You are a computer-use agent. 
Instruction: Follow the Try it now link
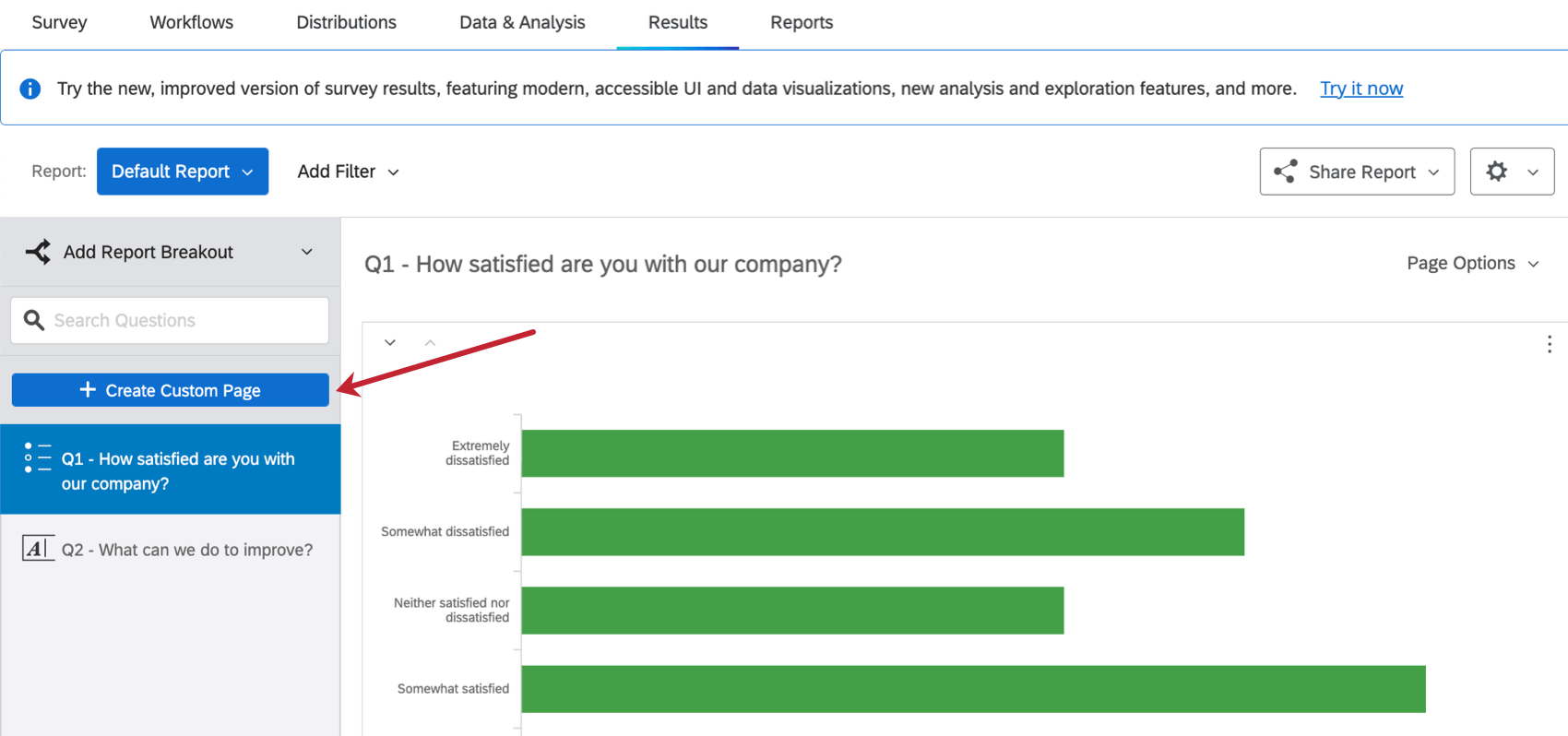pos(1360,89)
